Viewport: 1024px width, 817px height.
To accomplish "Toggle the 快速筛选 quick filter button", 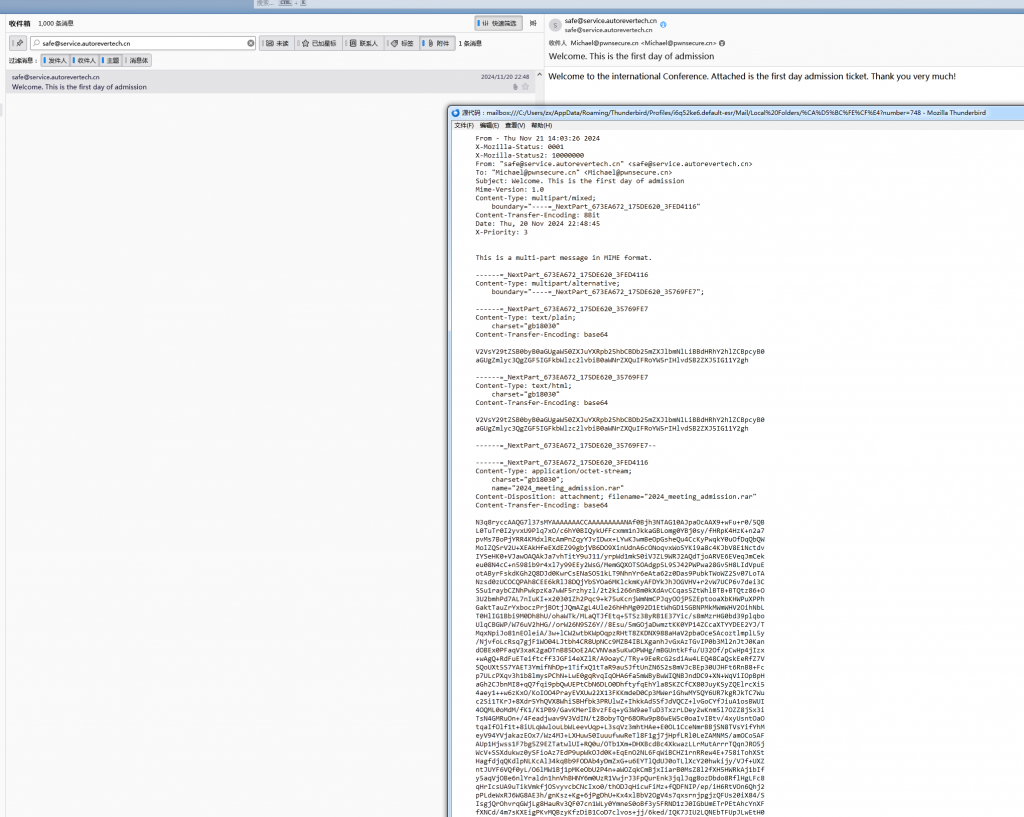I will coord(499,23).
